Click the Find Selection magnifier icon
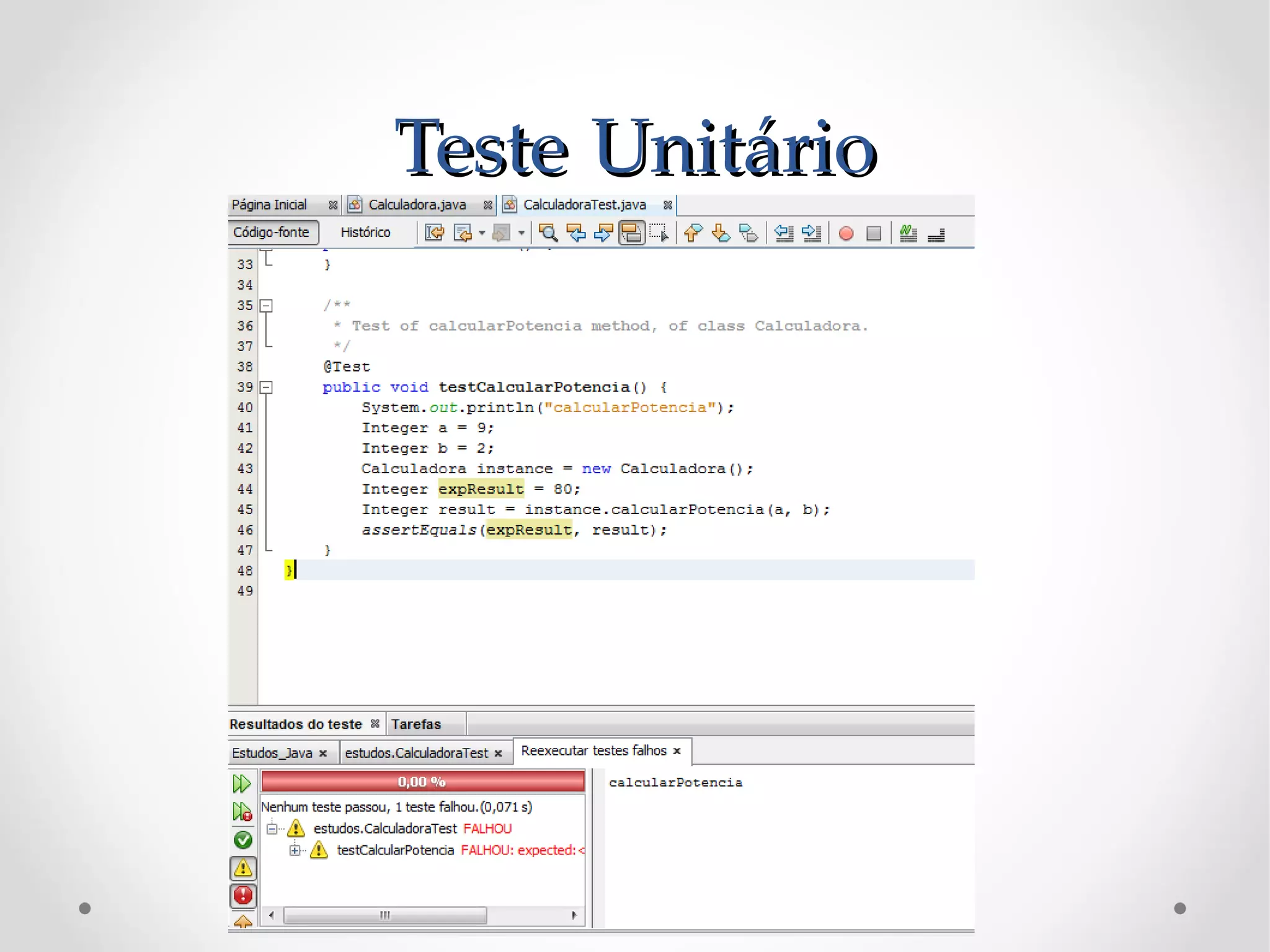This screenshot has height=952, width=1270. point(548,233)
